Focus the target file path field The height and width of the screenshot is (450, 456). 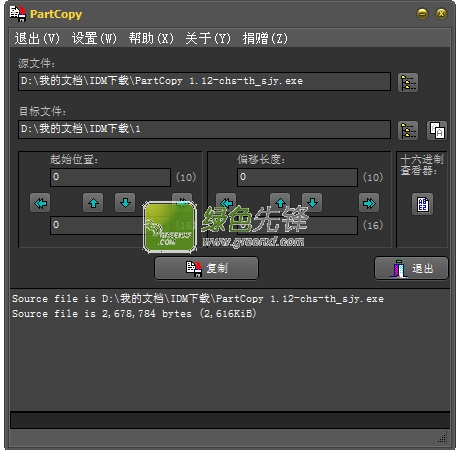click(204, 129)
